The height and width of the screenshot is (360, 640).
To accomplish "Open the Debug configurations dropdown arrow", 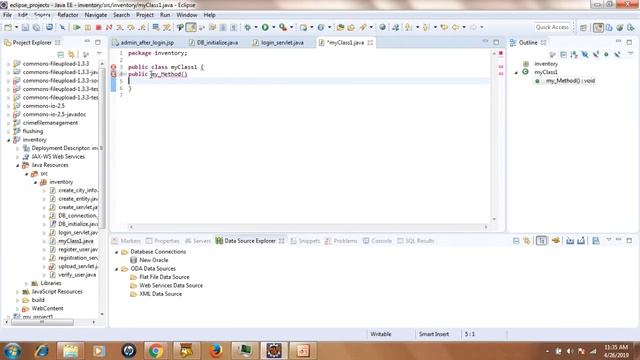I will tap(256, 27).
